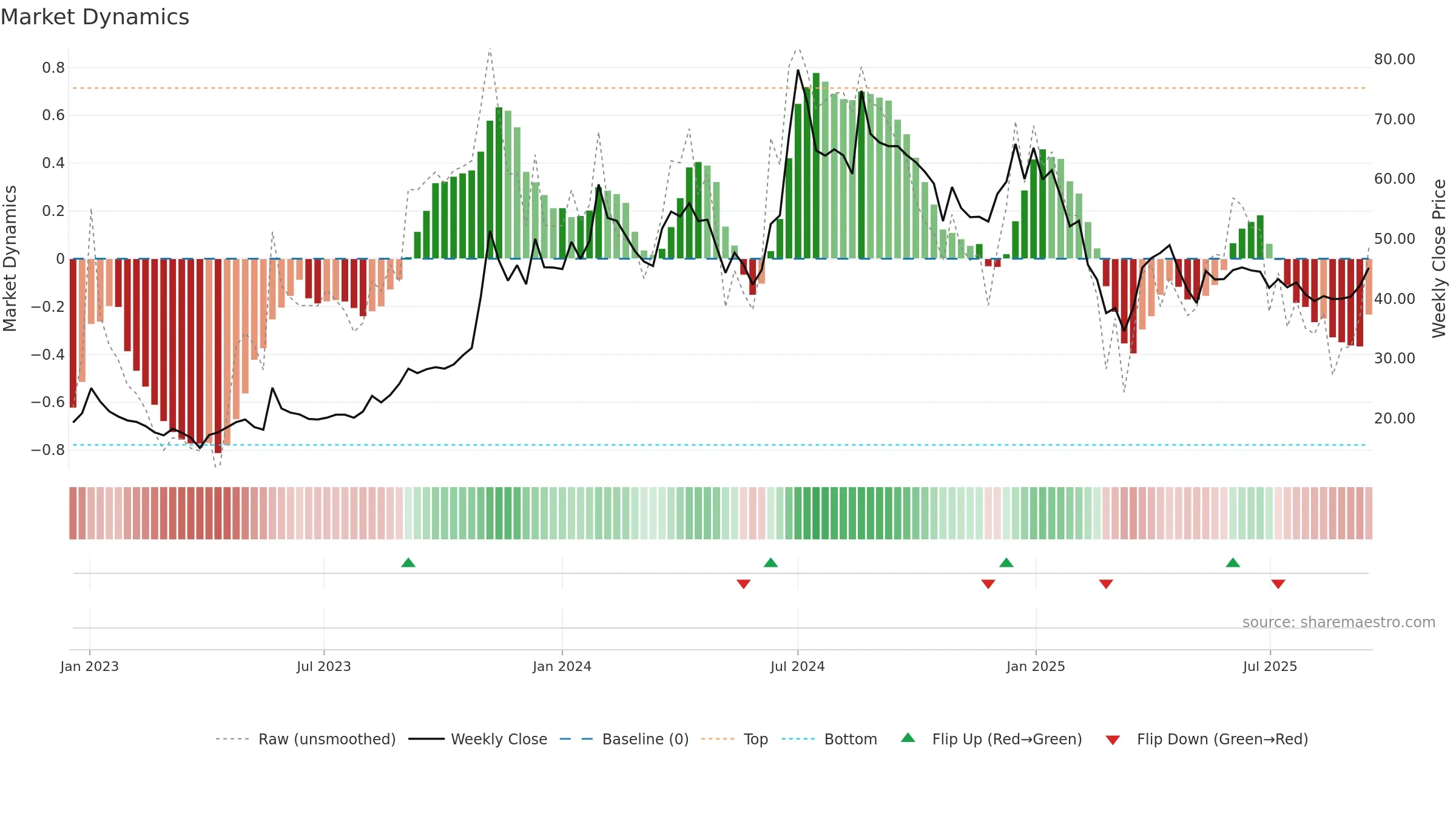Click the Jan 2024 x-axis label

point(562,666)
